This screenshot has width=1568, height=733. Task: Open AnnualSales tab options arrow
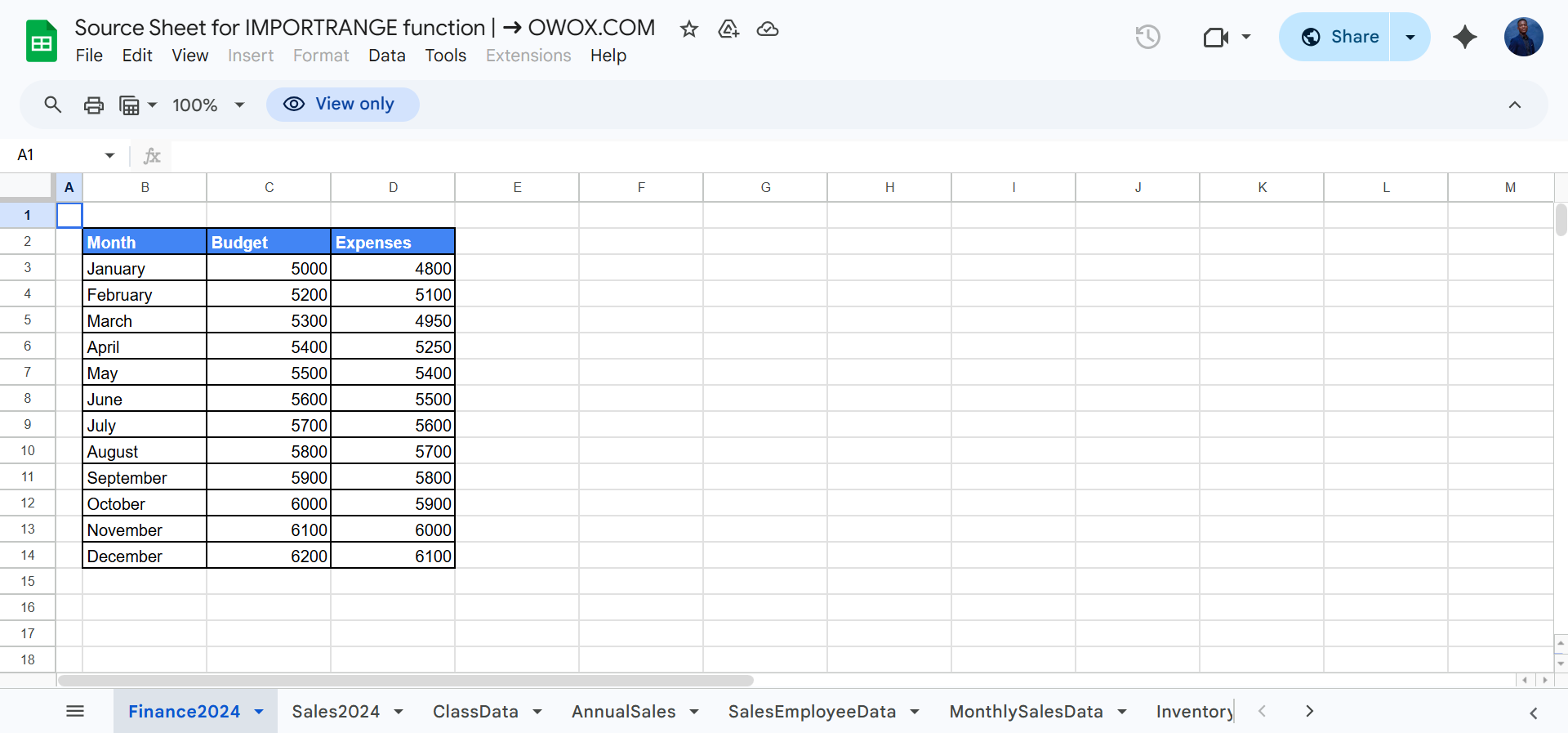(x=694, y=712)
